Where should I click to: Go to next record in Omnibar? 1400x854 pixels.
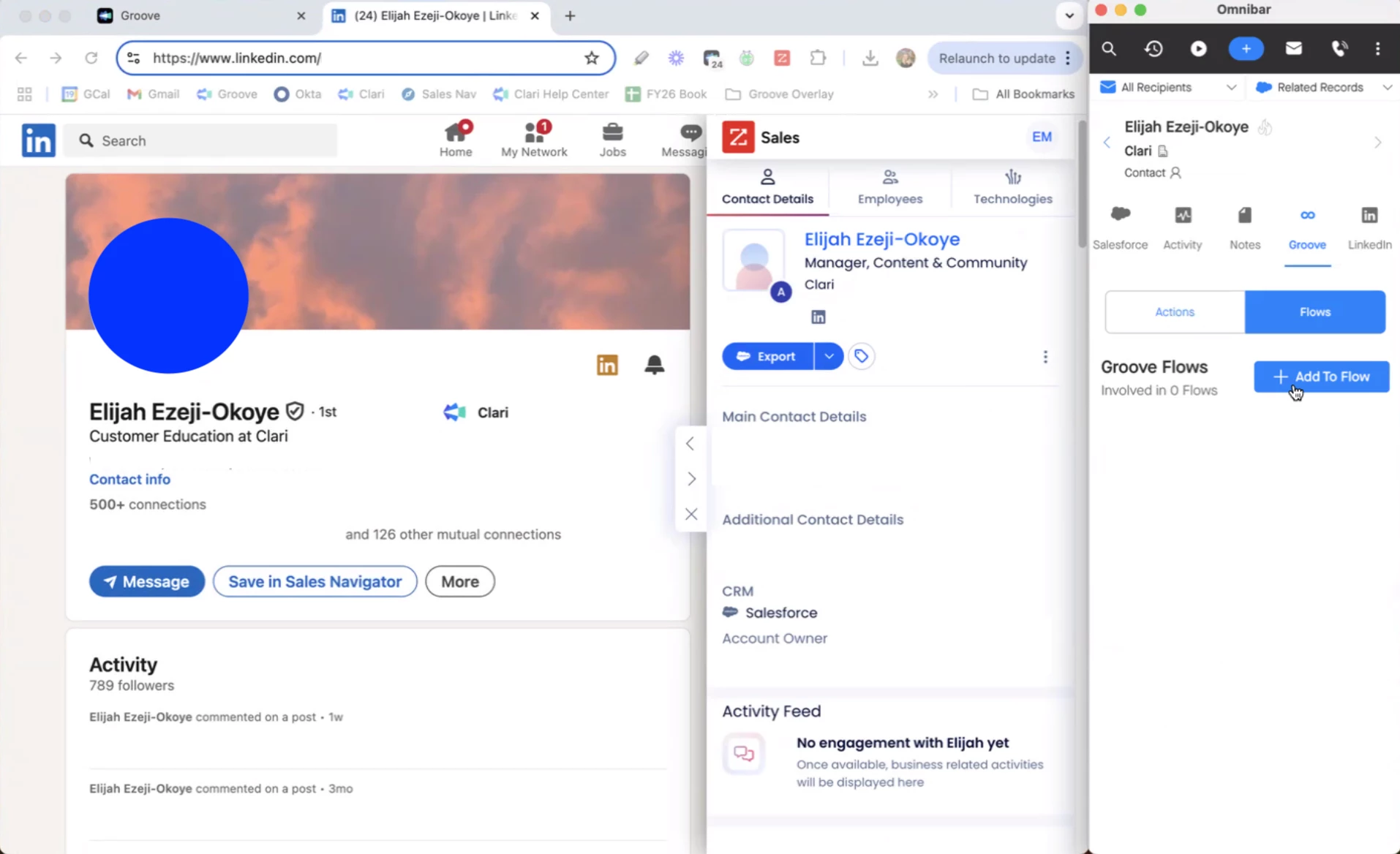tap(1377, 143)
